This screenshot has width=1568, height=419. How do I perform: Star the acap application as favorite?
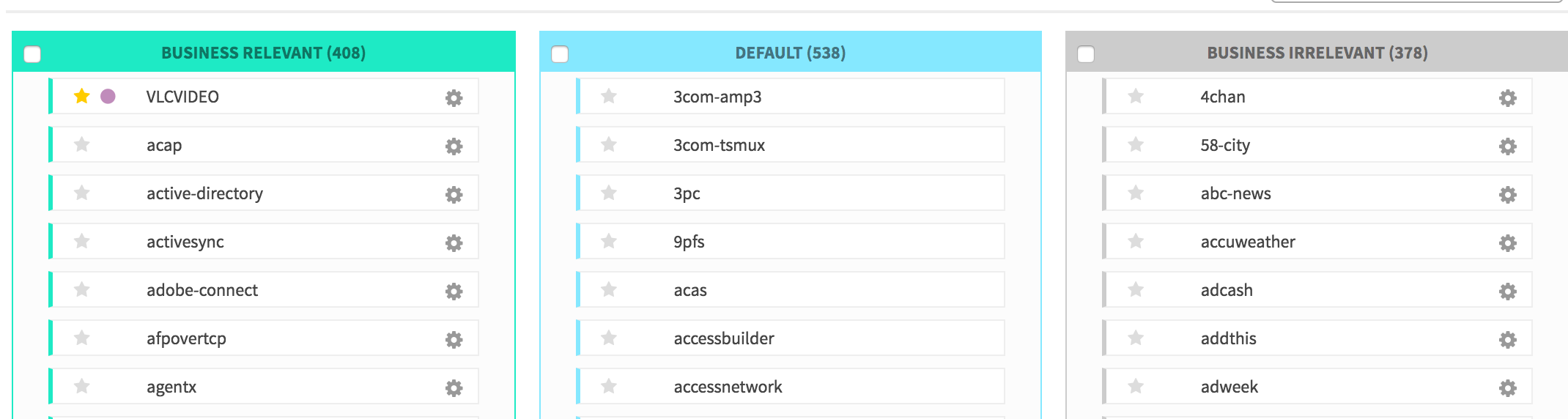coord(82,144)
